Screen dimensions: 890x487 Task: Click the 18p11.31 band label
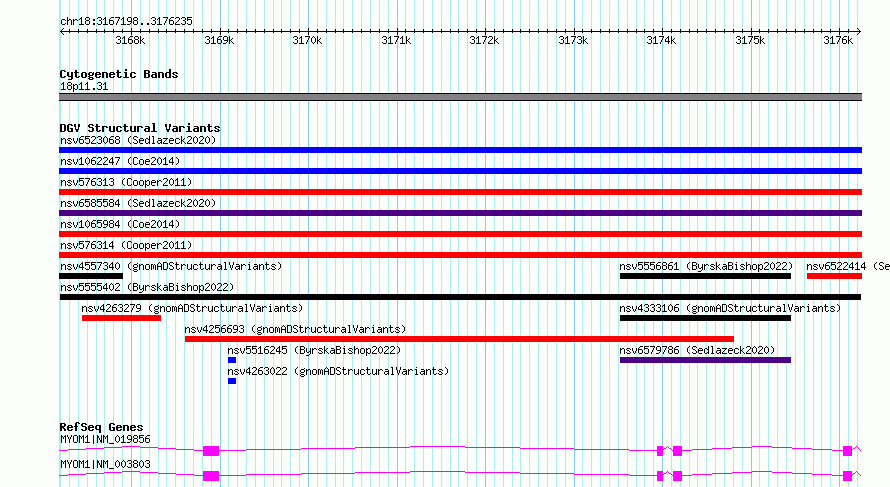[84, 86]
